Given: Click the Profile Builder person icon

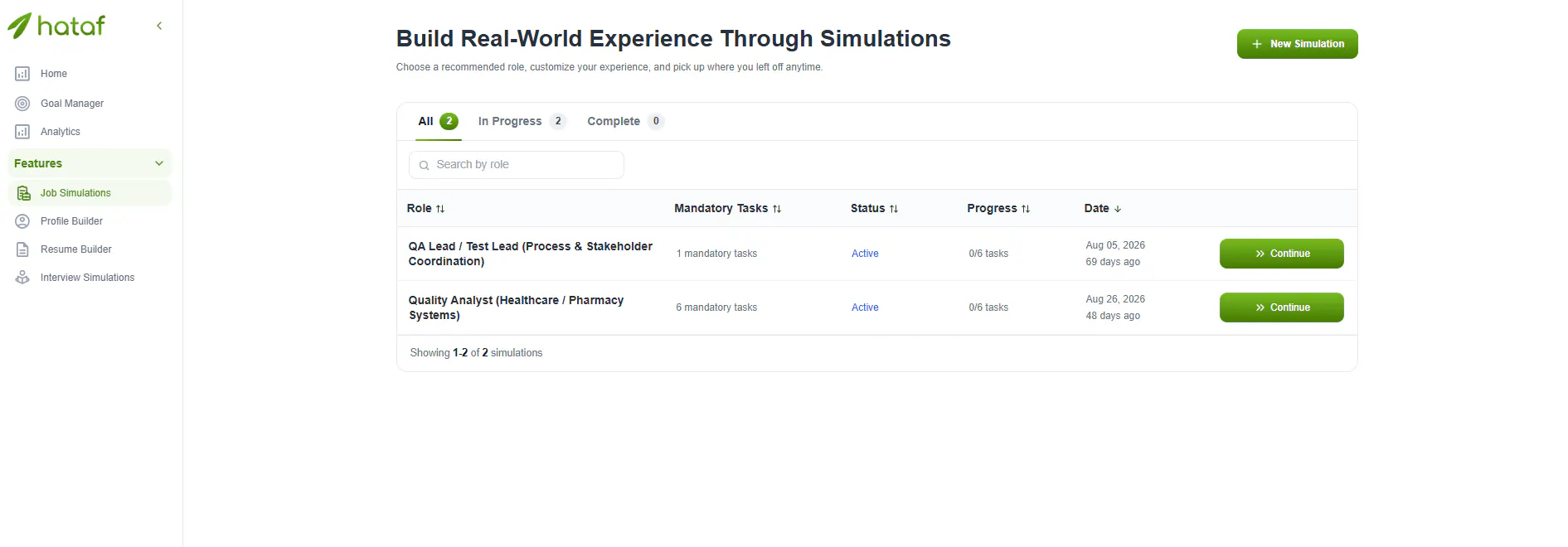Looking at the screenshot, I should (22, 221).
